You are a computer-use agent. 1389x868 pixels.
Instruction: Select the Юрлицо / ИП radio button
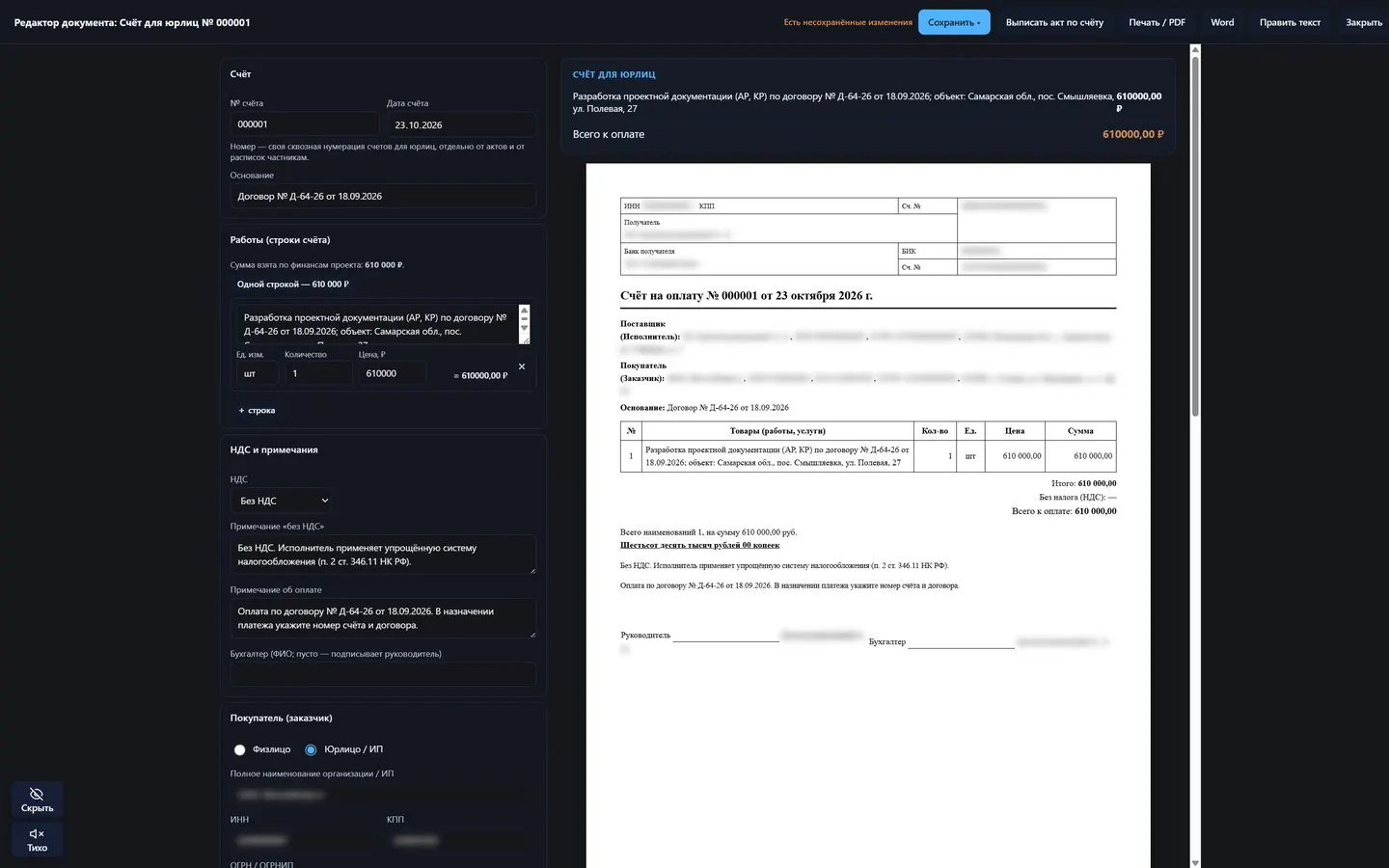click(x=311, y=749)
